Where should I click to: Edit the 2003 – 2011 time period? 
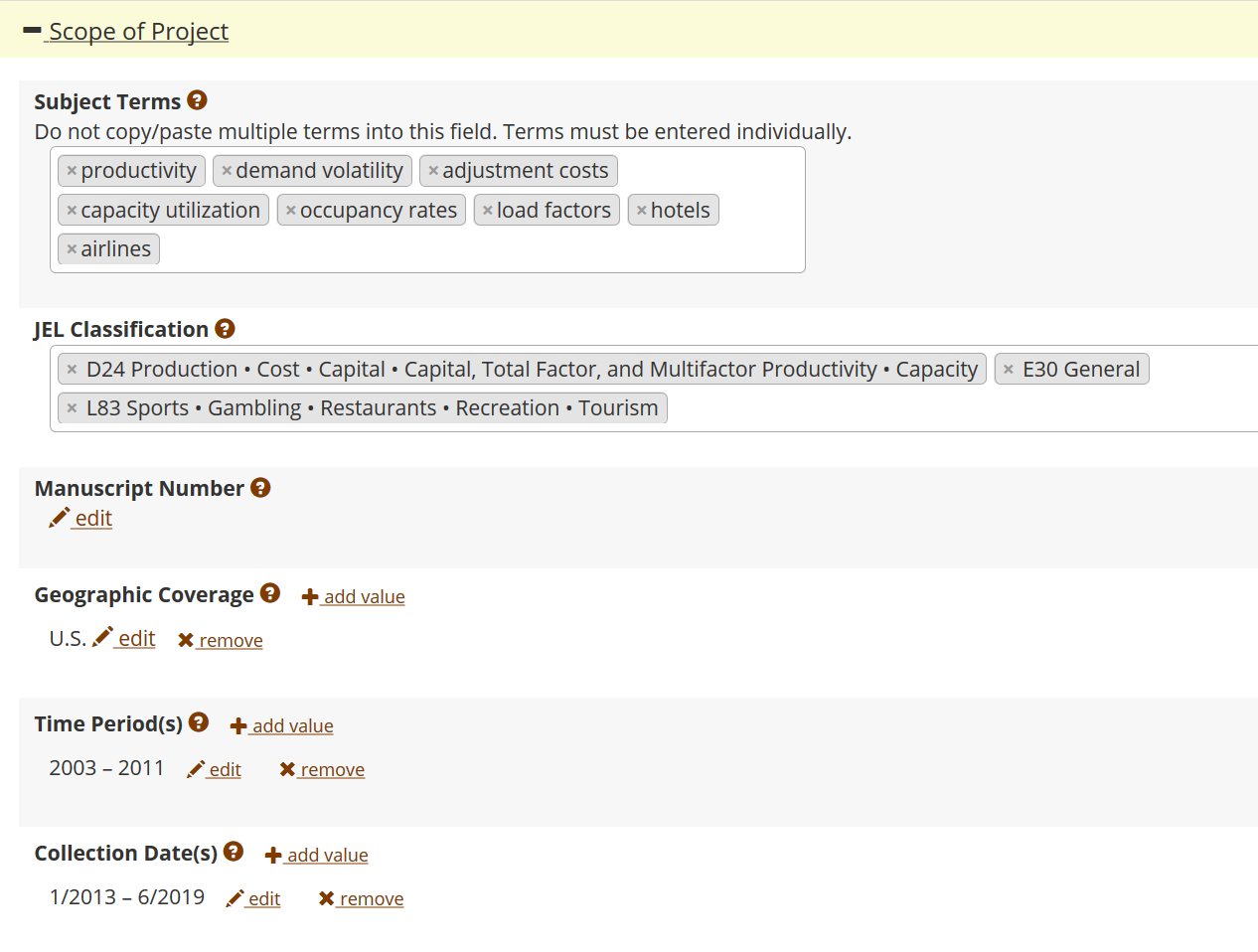pos(215,770)
